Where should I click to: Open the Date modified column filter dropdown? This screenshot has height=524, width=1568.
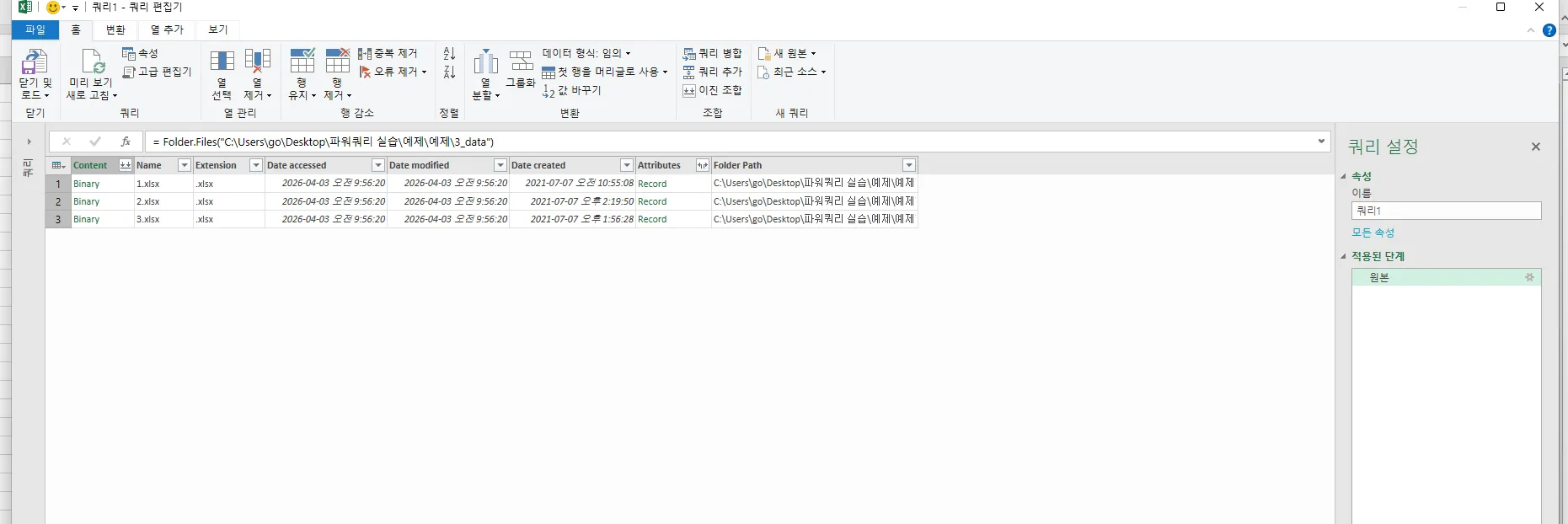tap(500, 165)
